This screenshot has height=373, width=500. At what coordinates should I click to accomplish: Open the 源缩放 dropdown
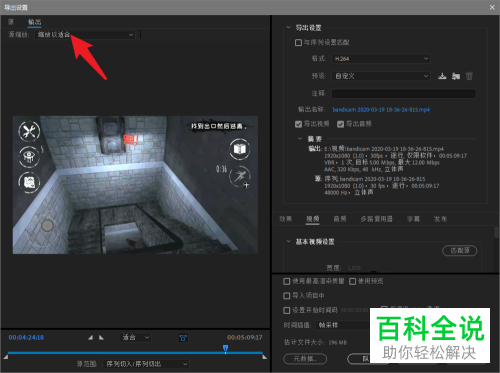coord(85,35)
